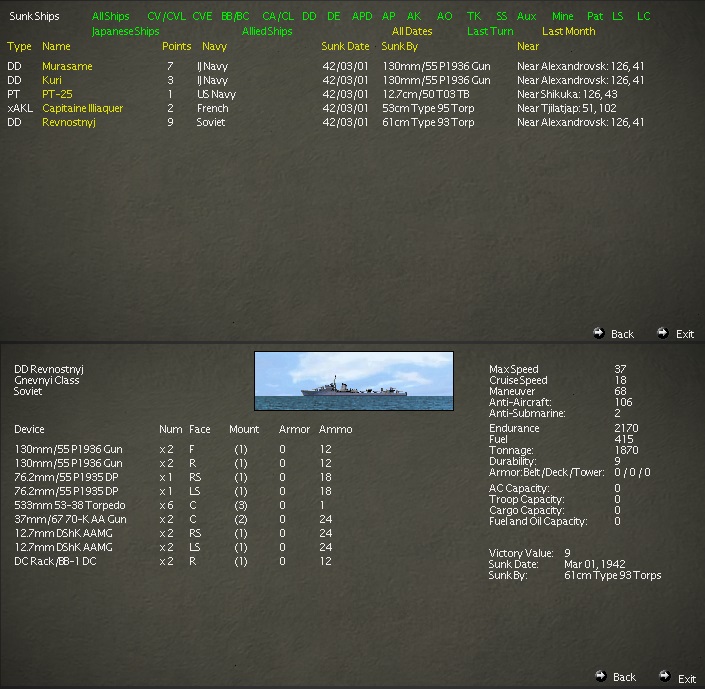Image resolution: width=705 pixels, height=689 pixels.
Task: Show Japanese Ships only
Action: tap(125, 31)
